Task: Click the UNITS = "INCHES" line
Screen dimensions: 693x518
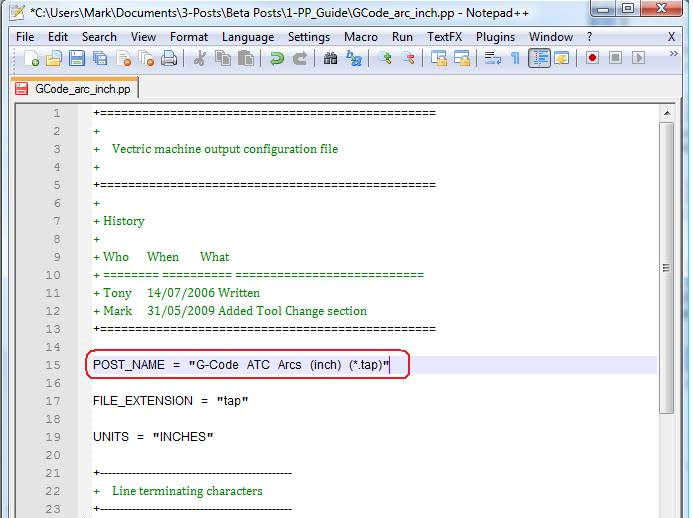Action: (x=153, y=437)
